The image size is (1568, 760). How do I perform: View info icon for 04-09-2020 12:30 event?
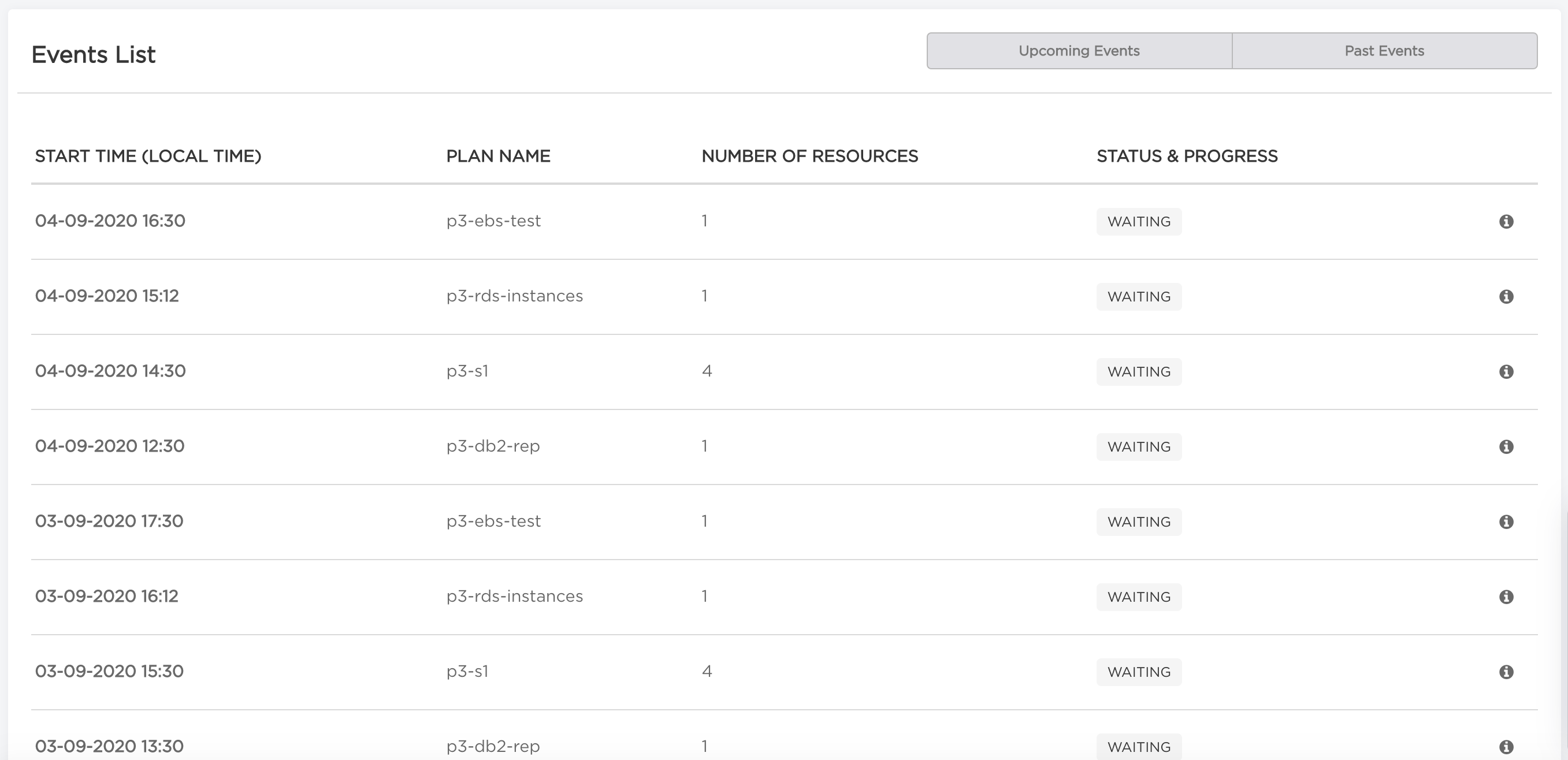pos(1506,446)
